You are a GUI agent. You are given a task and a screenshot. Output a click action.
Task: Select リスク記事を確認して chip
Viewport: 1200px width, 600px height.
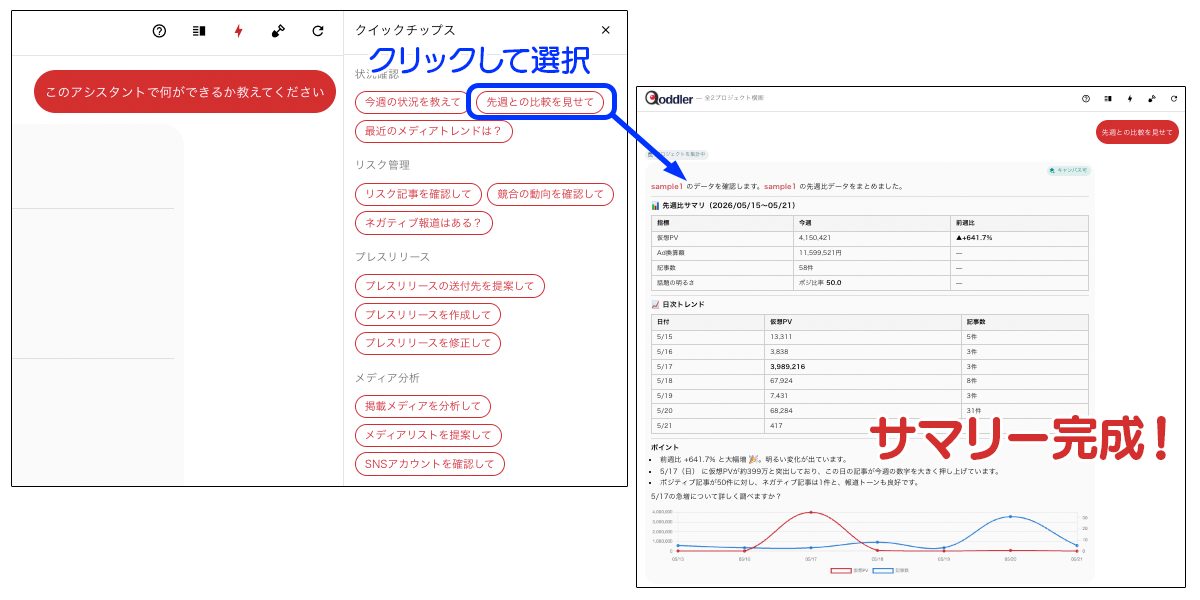418,194
